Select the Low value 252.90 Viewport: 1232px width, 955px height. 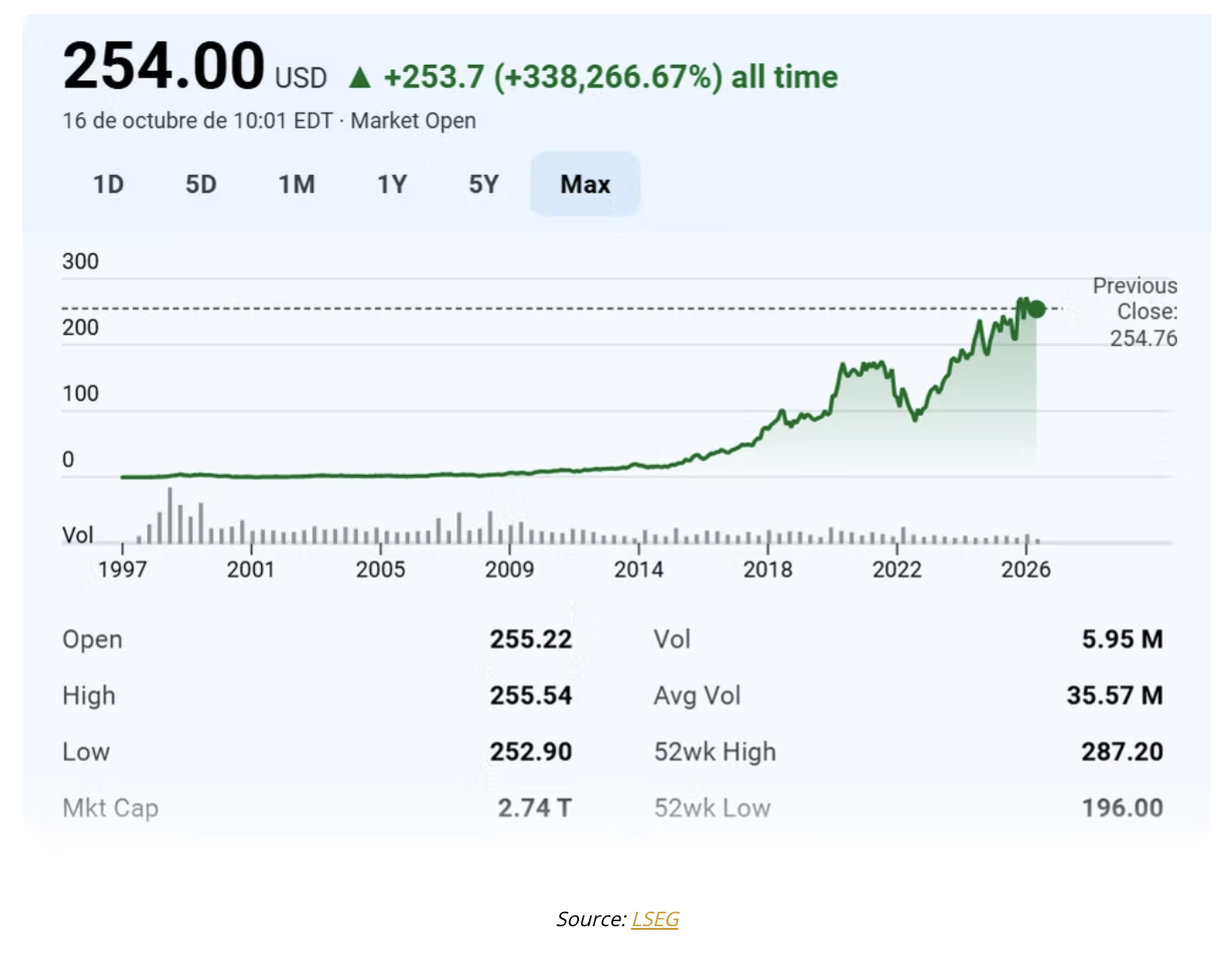click(531, 751)
